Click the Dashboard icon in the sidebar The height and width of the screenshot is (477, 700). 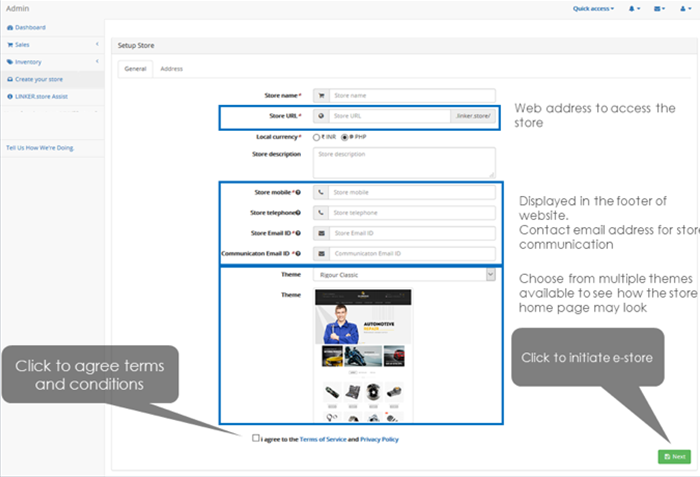coord(10,28)
